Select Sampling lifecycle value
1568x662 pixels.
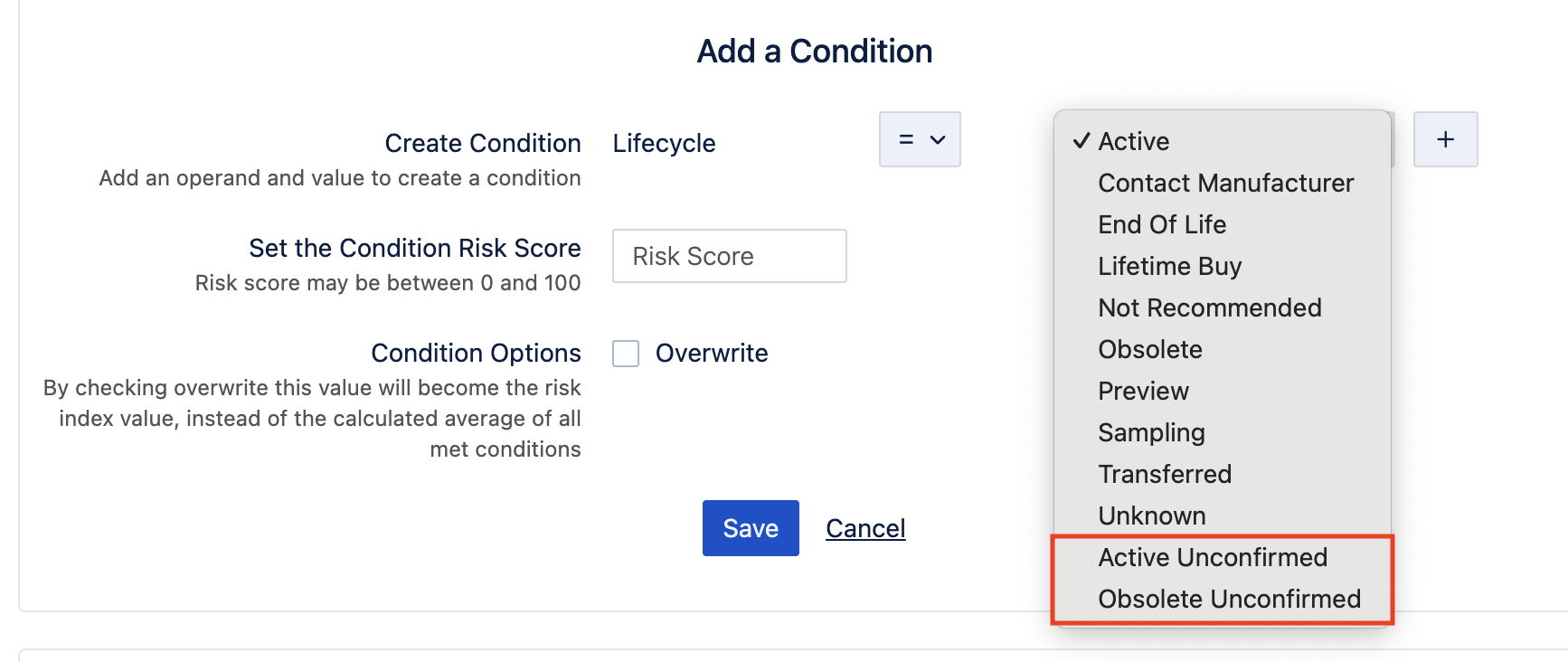click(1151, 432)
